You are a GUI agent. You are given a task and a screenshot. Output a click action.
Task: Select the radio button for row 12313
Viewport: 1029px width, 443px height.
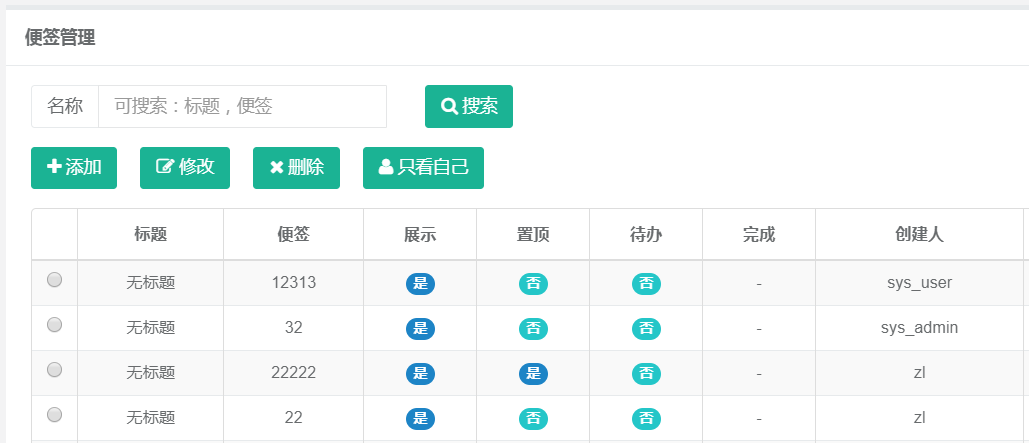[x=54, y=280]
